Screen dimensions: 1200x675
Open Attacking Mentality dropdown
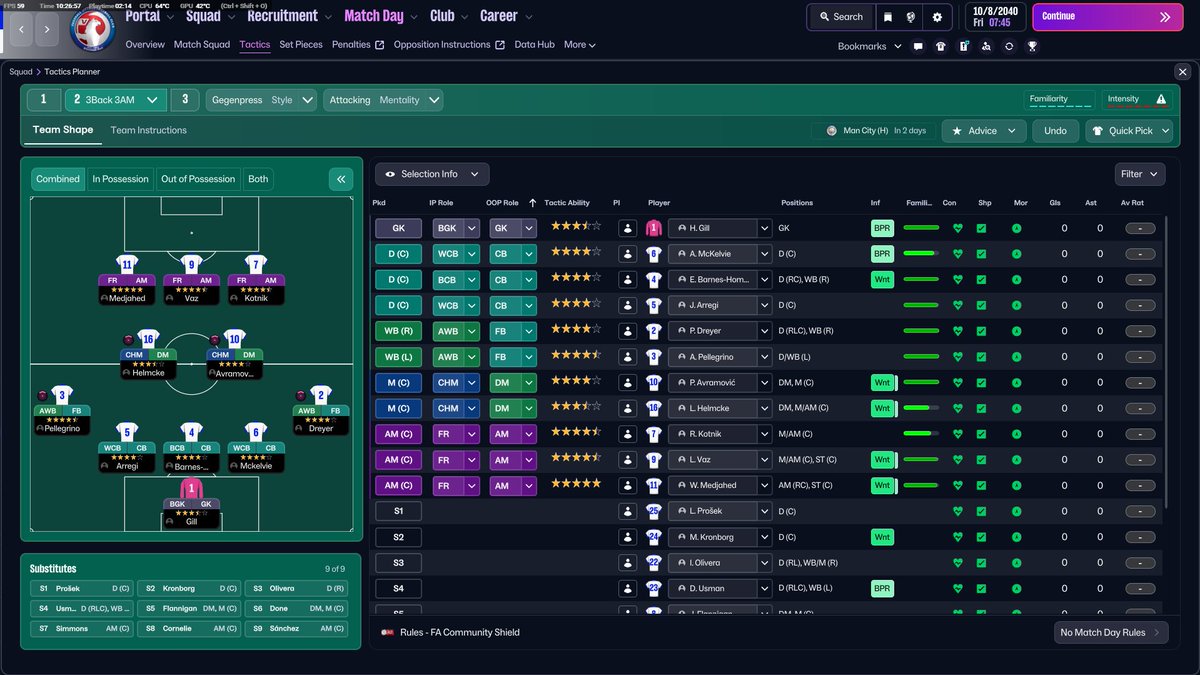pos(383,100)
